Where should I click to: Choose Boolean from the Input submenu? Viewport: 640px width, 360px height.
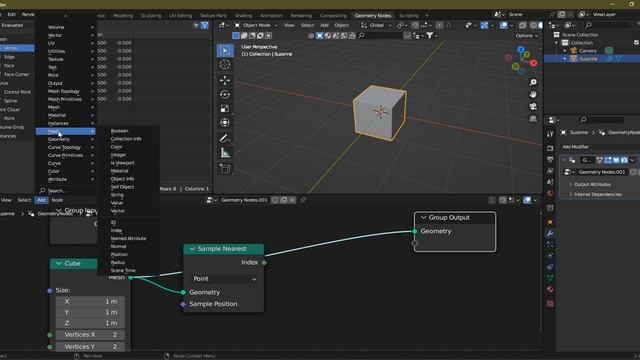[120, 131]
